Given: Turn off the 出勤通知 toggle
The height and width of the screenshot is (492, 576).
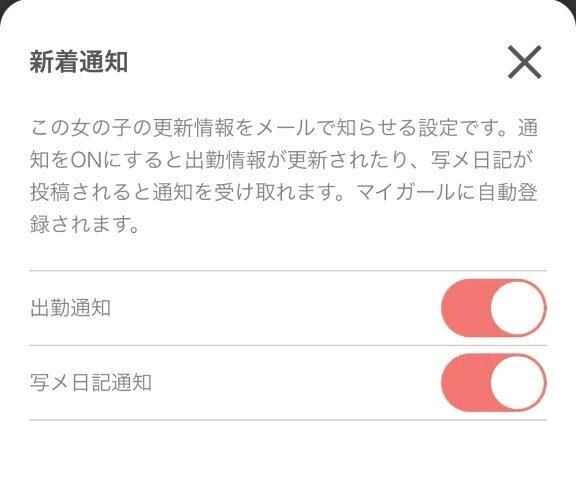Looking at the screenshot, I should click(494, 308).
